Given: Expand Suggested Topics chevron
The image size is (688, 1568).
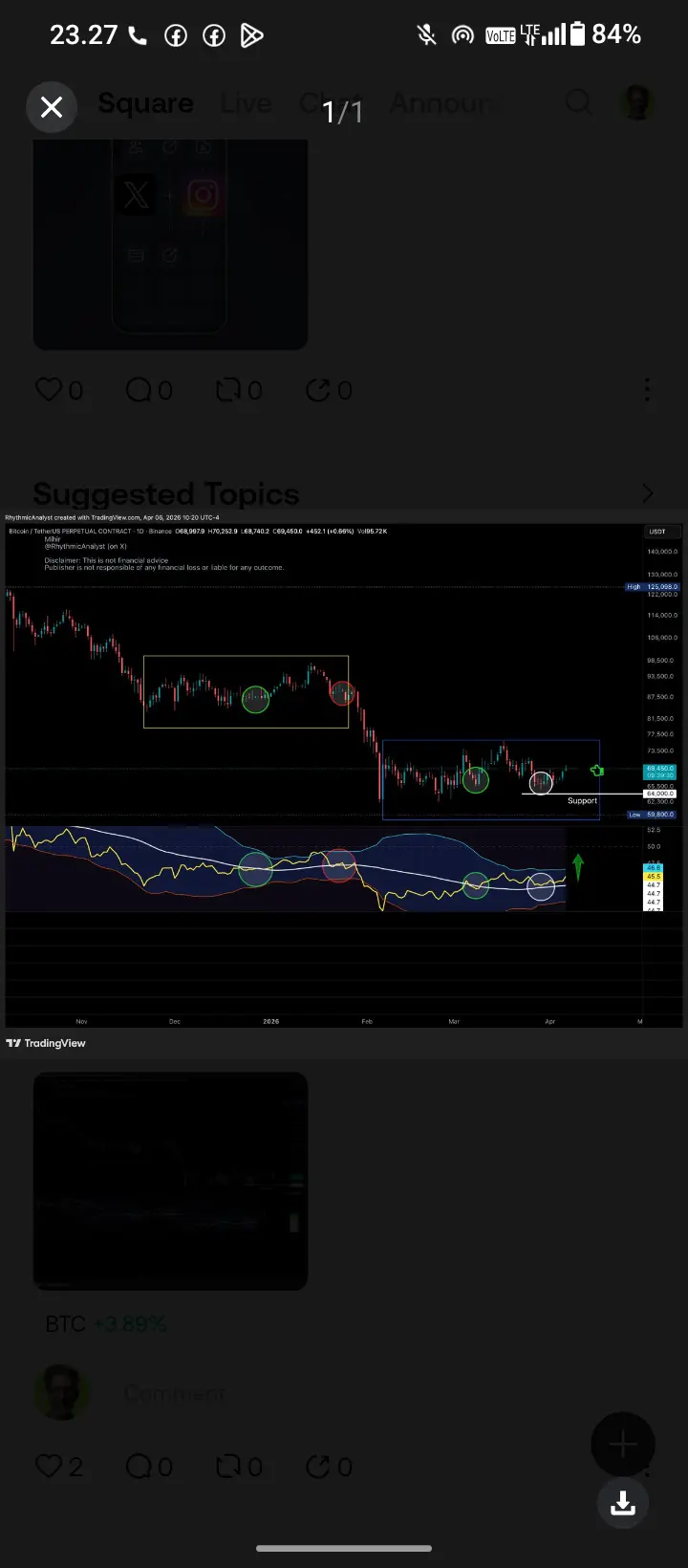Looking at the screenshot, I should point(648,493).
